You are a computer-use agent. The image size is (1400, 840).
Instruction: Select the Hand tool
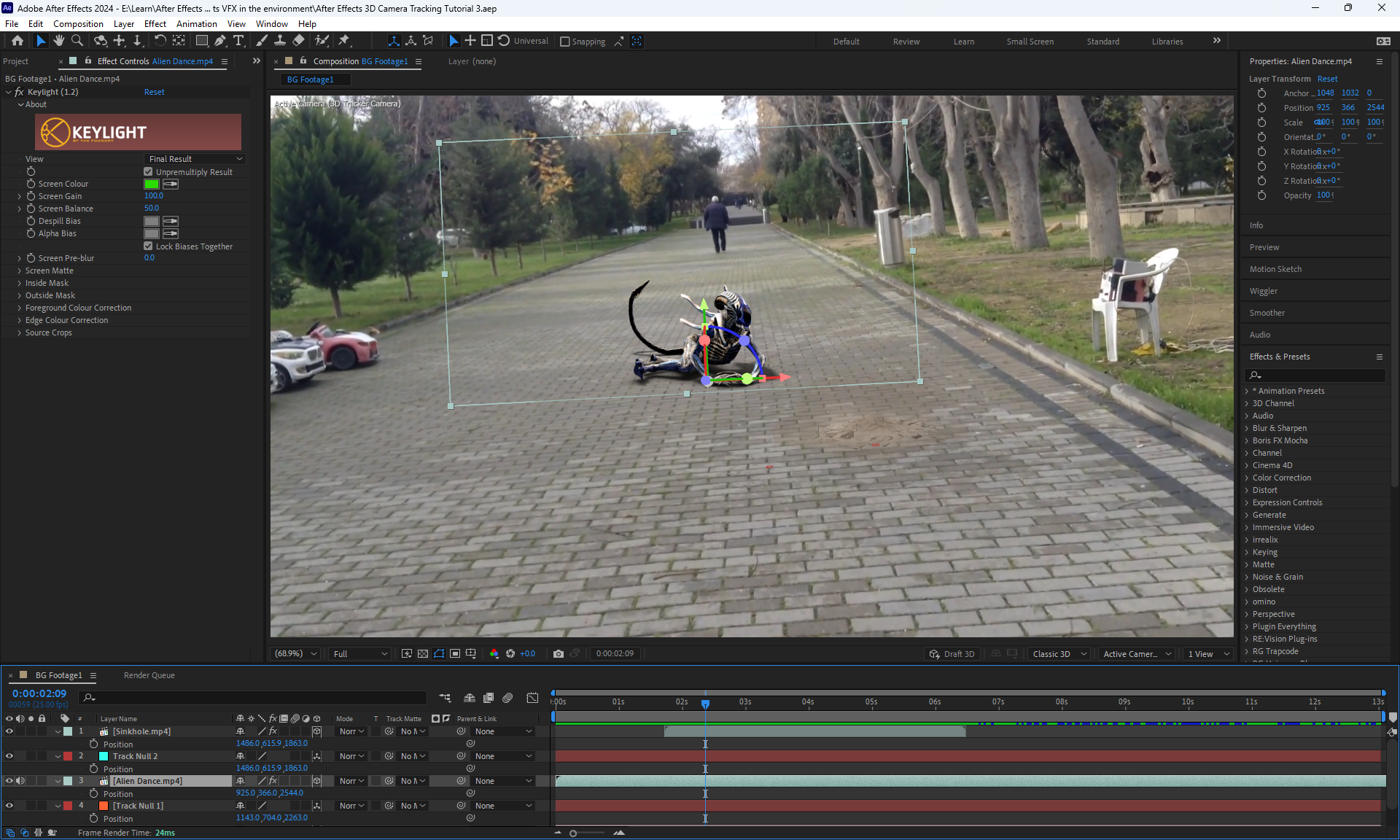(59, 41)
